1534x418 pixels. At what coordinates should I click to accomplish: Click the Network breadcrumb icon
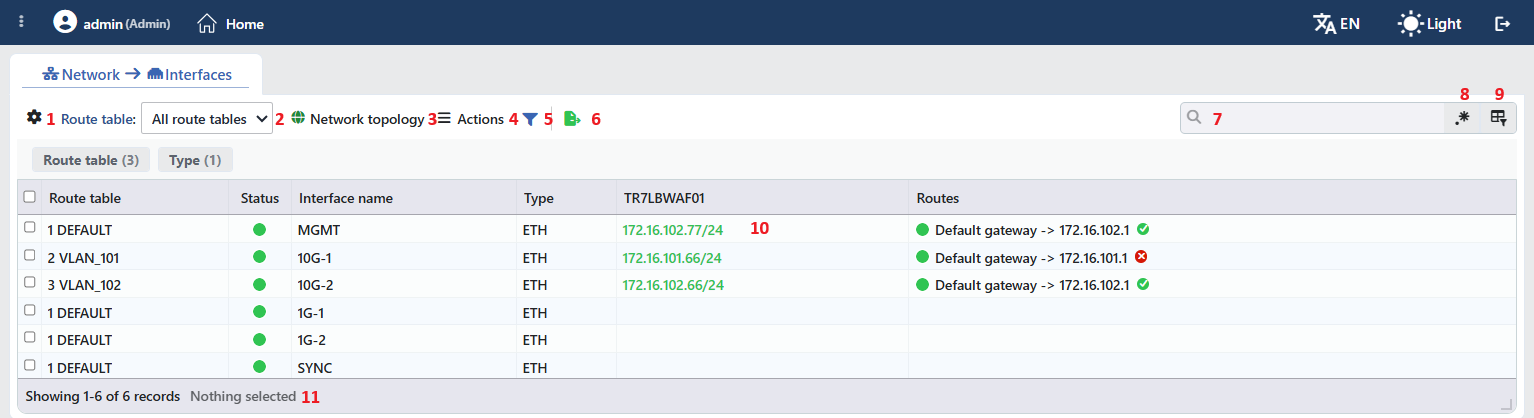(x=50, y=74)
